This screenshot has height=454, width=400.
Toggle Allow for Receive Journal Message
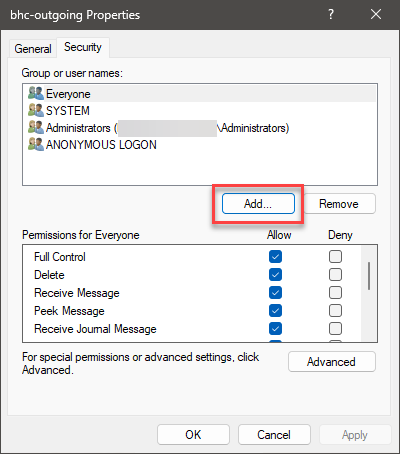click(275, 329)
